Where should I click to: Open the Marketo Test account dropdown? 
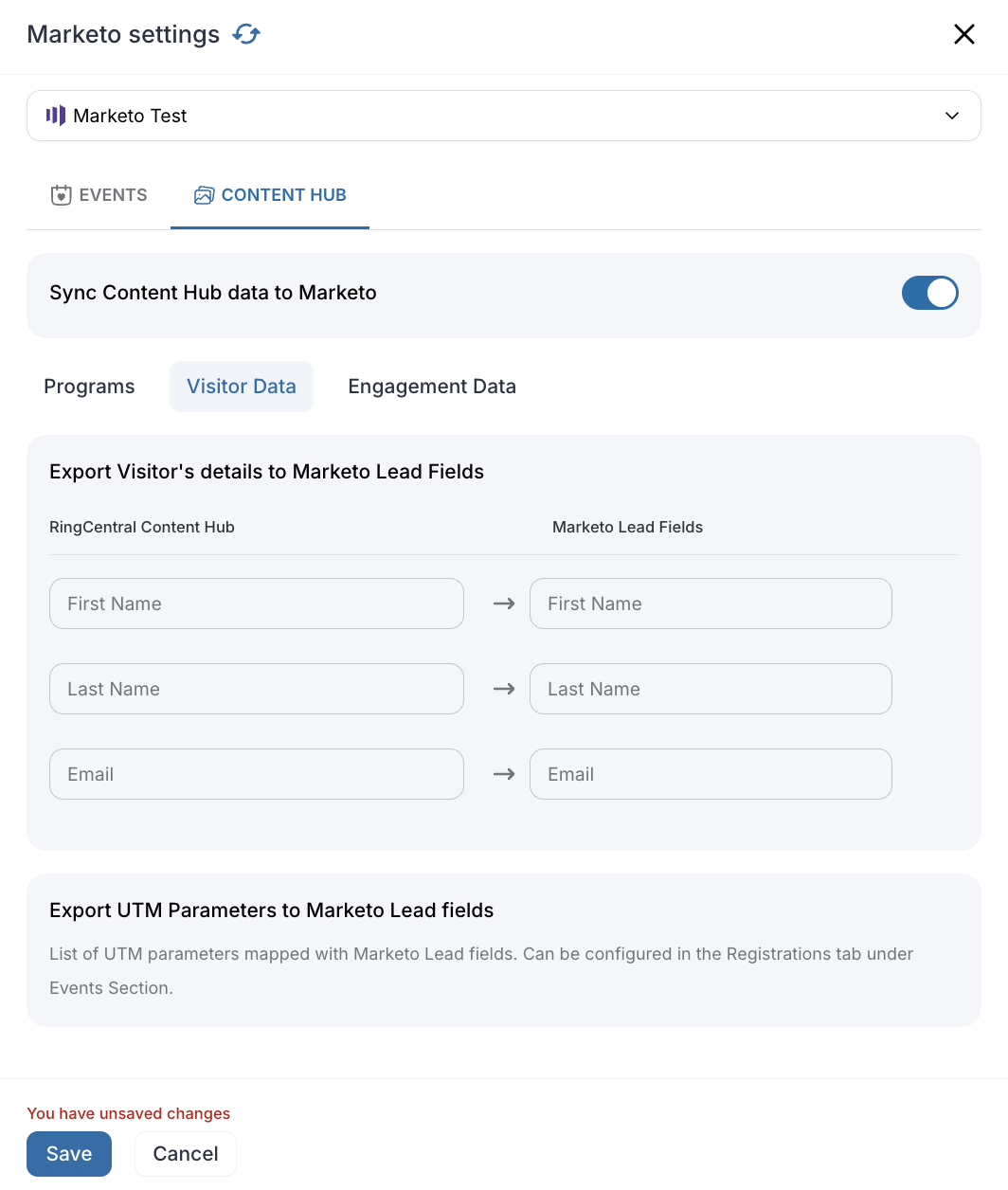point(504,116)
